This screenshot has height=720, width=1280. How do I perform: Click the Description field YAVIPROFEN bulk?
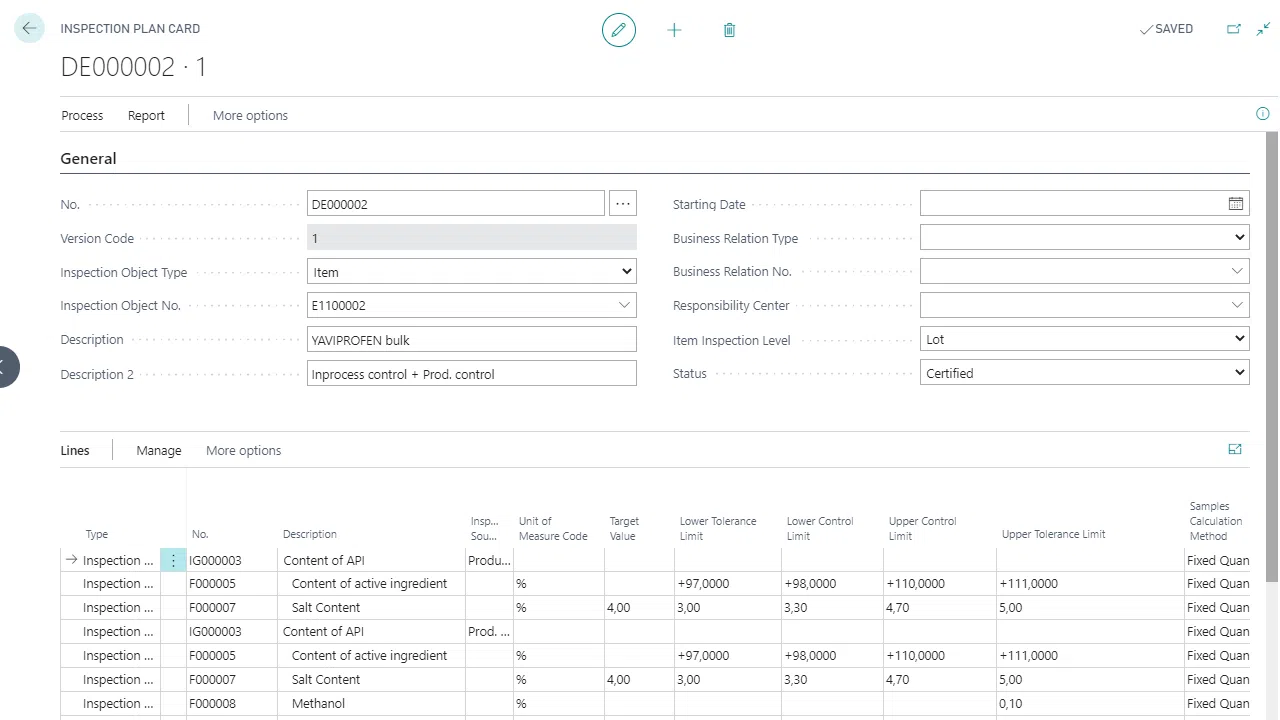[472, 340]
